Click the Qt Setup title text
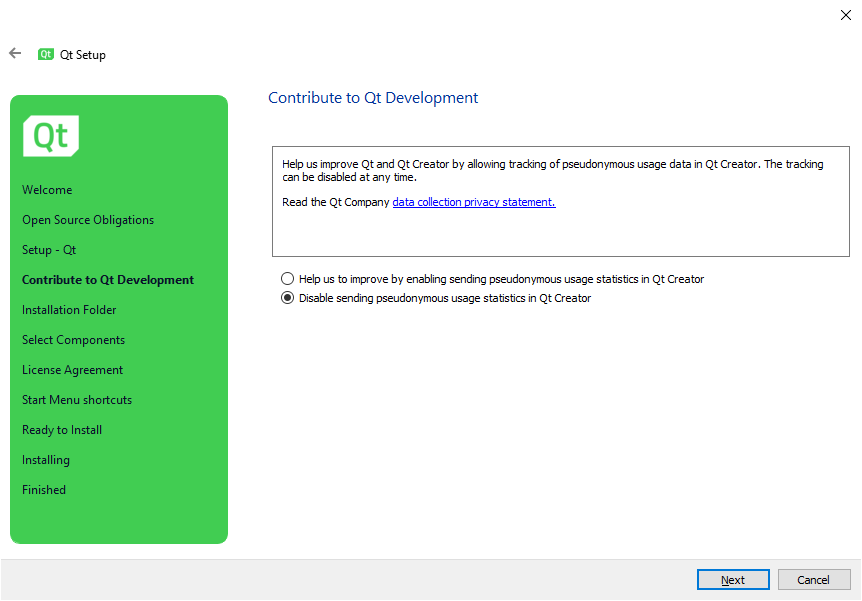This screenshot has width=862, height=601. click(83, 55)
